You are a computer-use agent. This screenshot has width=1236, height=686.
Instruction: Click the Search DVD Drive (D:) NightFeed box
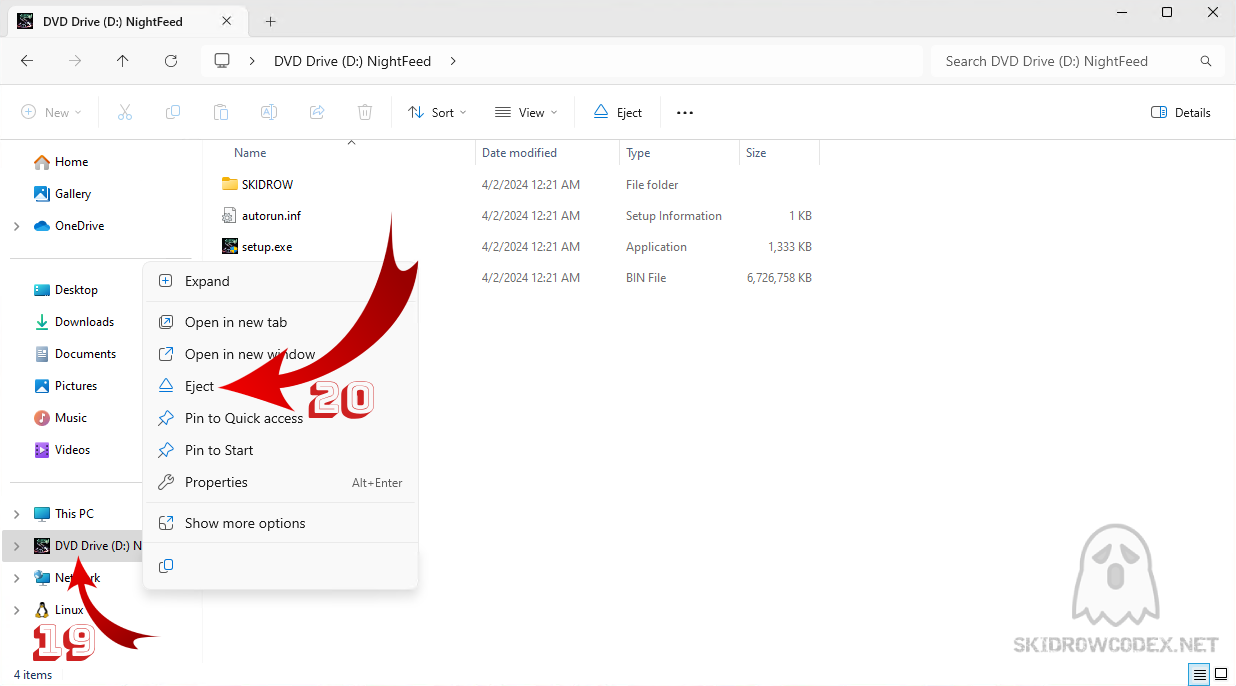click(x=1078, y=61)
